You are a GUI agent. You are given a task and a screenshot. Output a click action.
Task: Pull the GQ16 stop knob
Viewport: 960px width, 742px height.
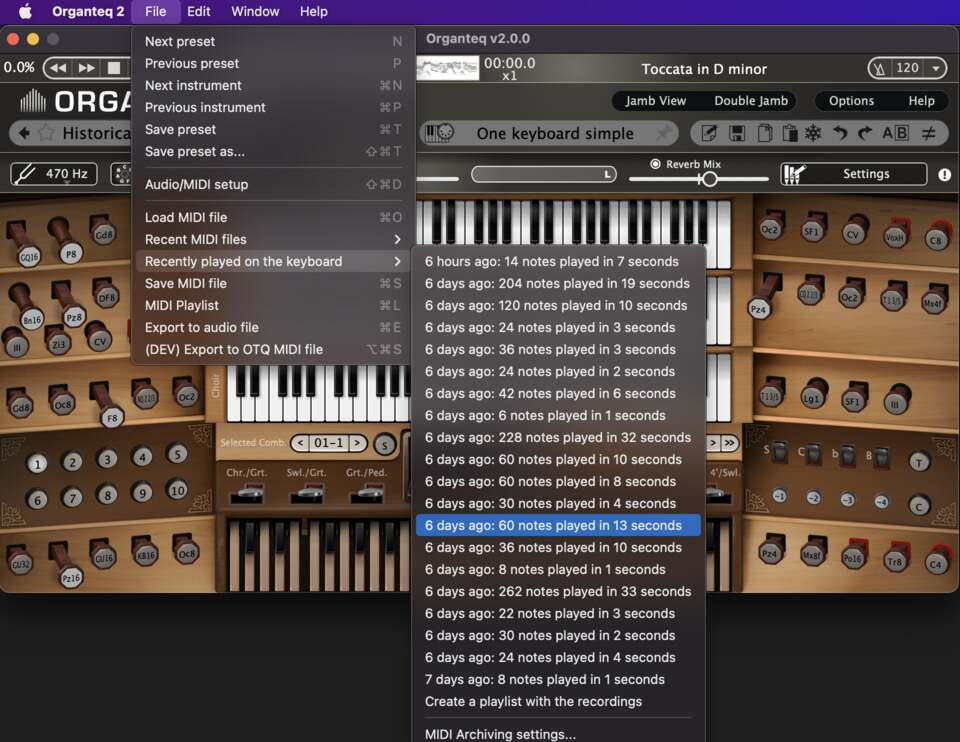(x=29, y=257)
